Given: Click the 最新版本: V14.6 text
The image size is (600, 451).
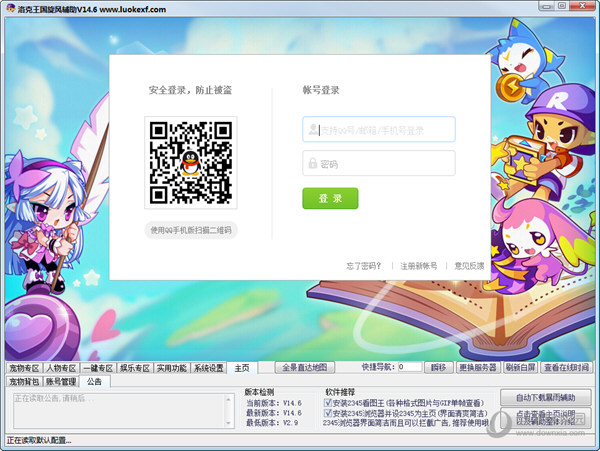Looking at the screenshot, I should [274, 413].
